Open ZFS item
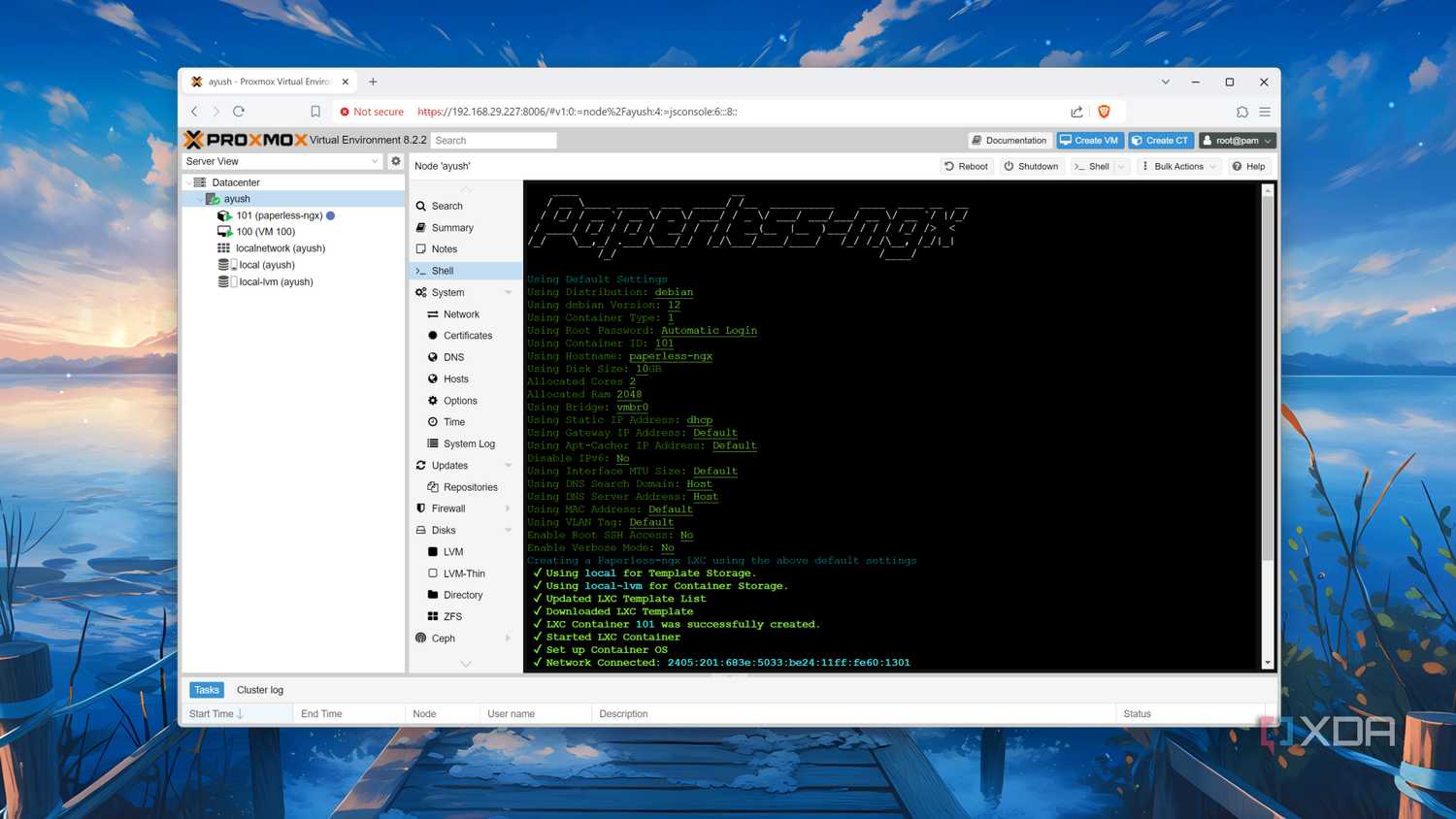The height and width of the screenshot is (819, 1456). pos(466,617)
